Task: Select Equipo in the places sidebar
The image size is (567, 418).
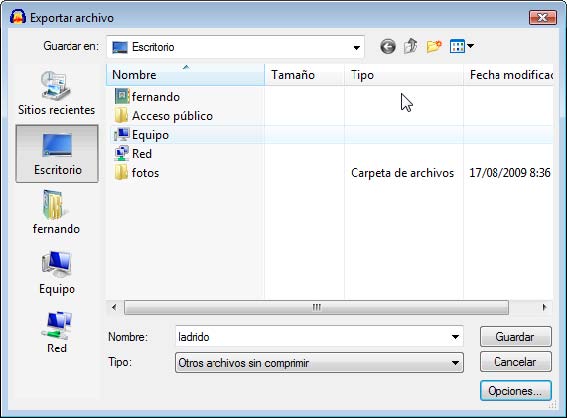Action: coord(57,272)
